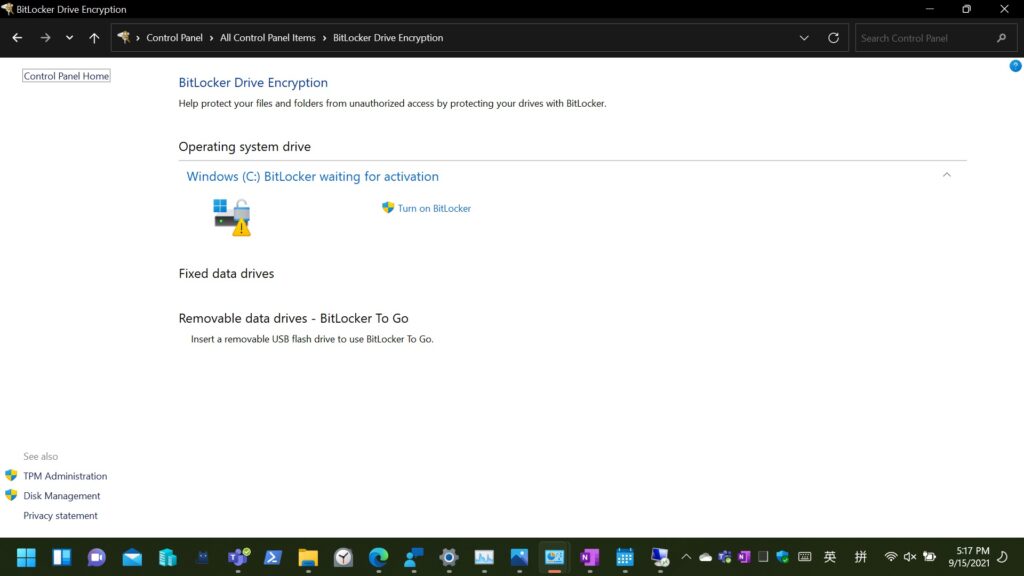Select All Control Panel Items breadcrumb
1024x576 pixels.
267,38
